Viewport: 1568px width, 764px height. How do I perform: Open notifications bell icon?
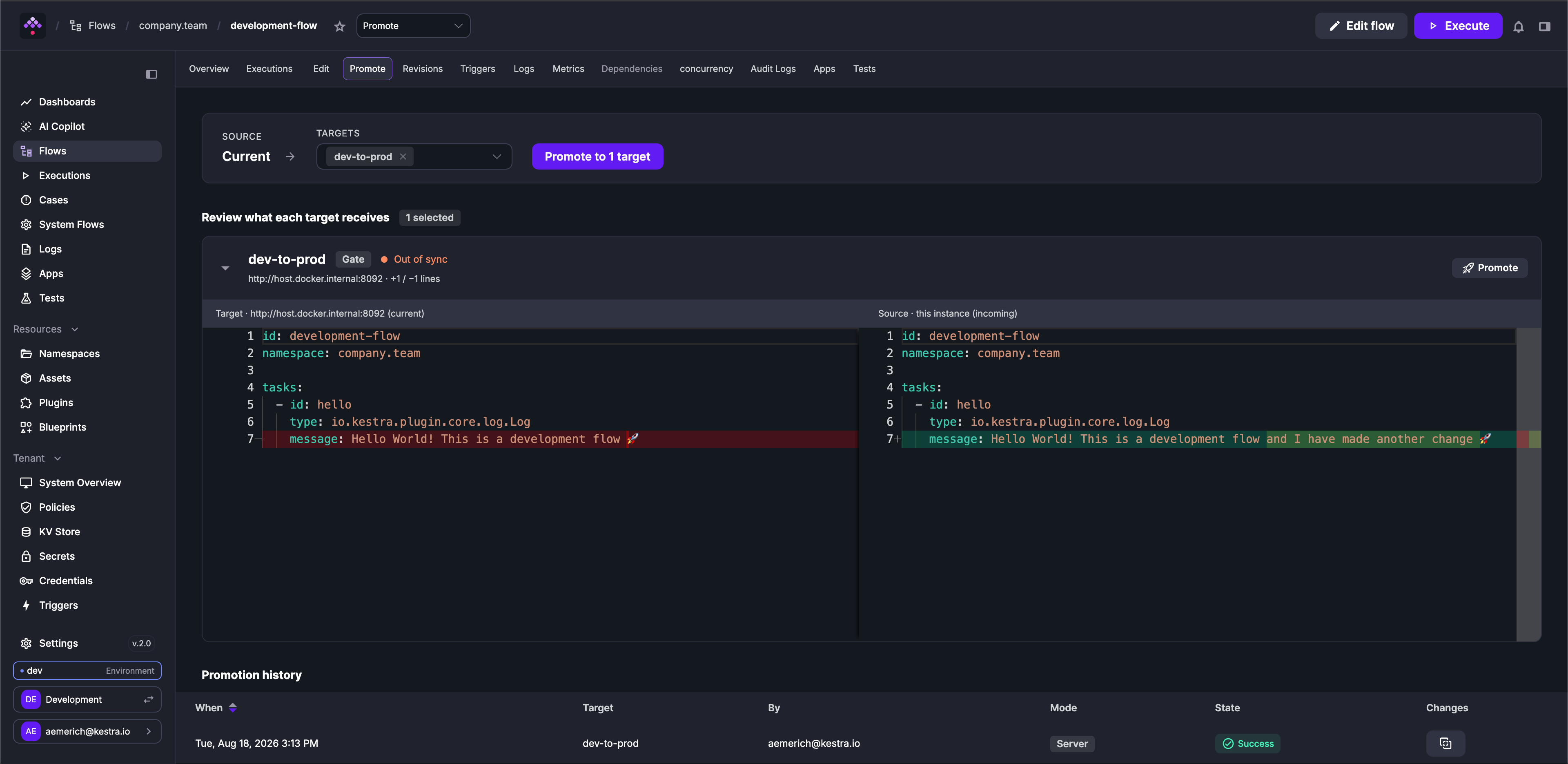tap(1518, 26)
